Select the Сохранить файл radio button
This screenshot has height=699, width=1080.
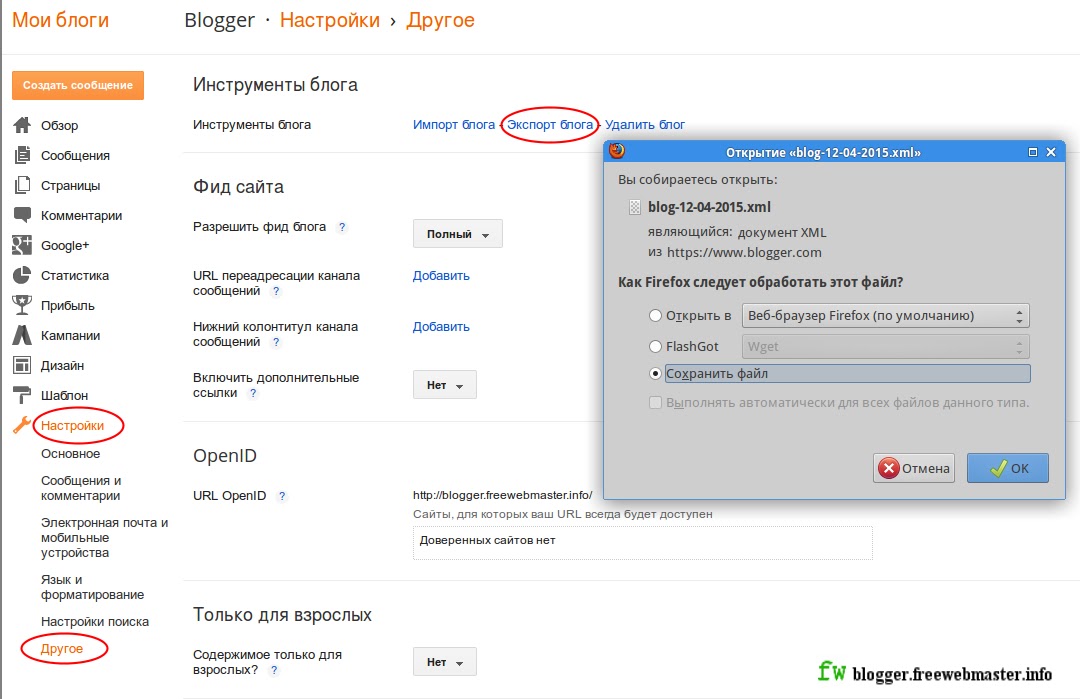click(655, 373)
